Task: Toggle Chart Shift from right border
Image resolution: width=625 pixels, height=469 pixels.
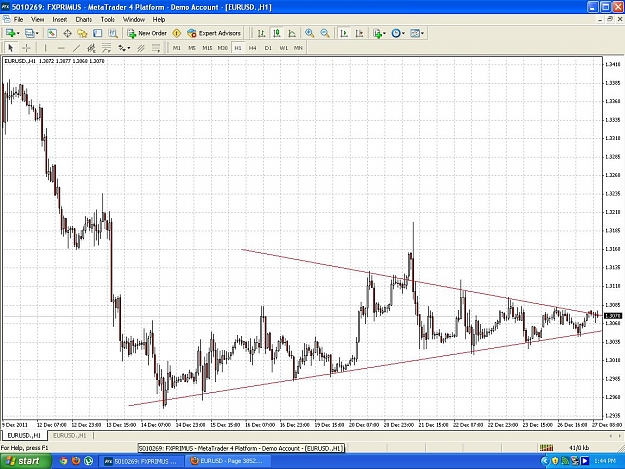Action: (359, 33)
